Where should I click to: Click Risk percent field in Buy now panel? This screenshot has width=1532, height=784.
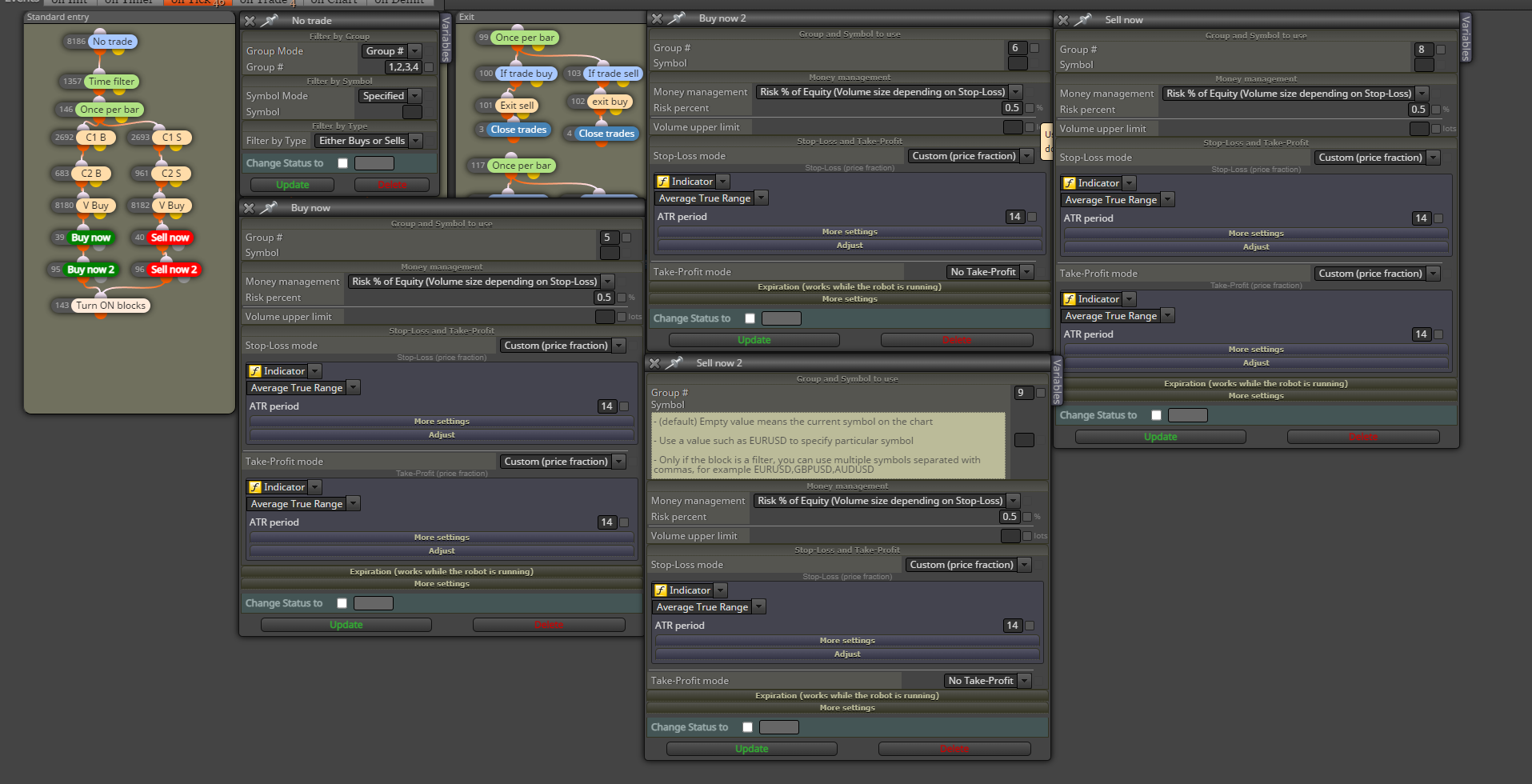click(604, 298)
